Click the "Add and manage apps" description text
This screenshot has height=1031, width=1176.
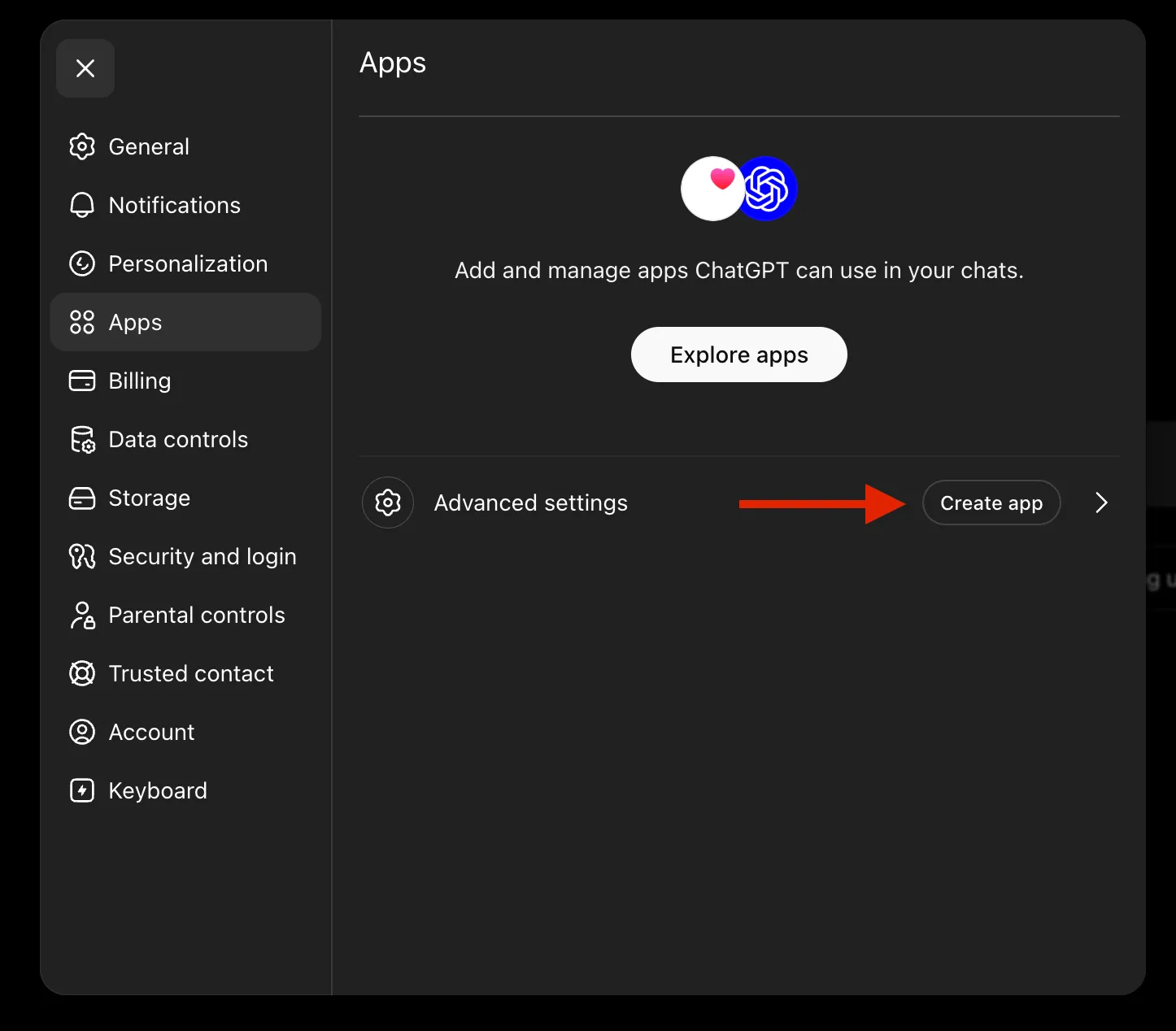[x=739, y=270]
